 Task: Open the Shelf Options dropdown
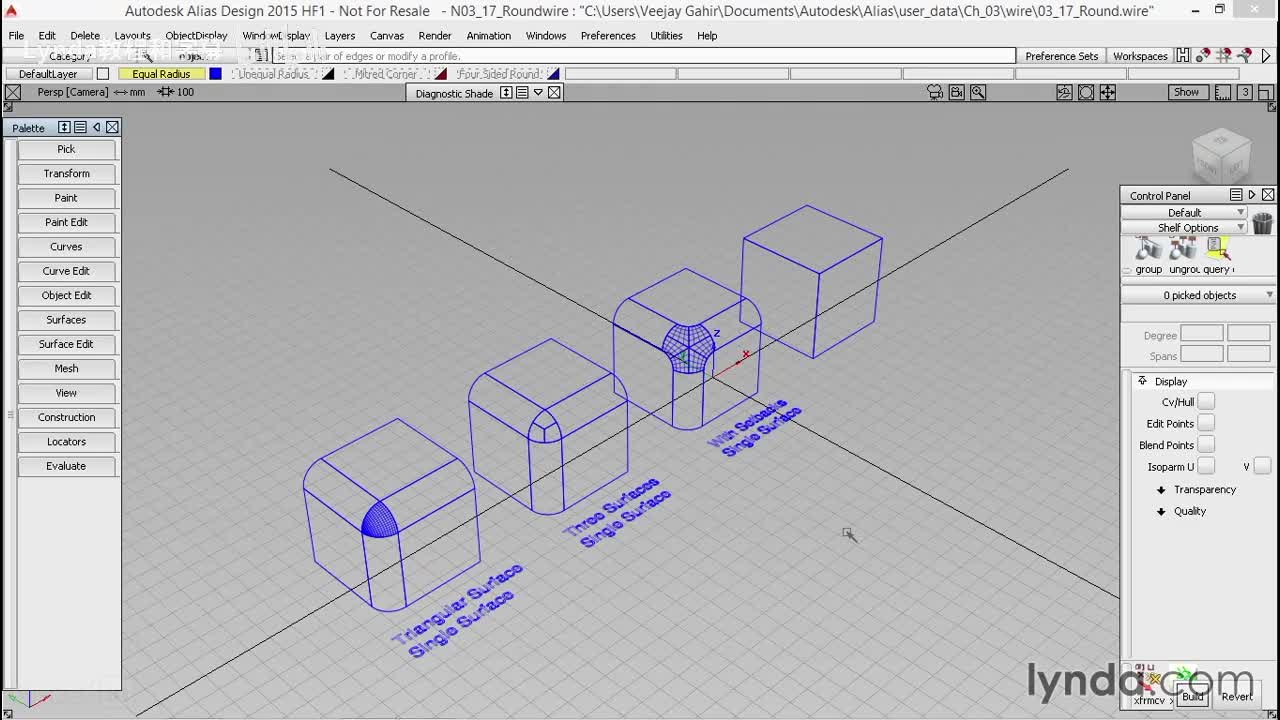click(x=1187, y=228)
